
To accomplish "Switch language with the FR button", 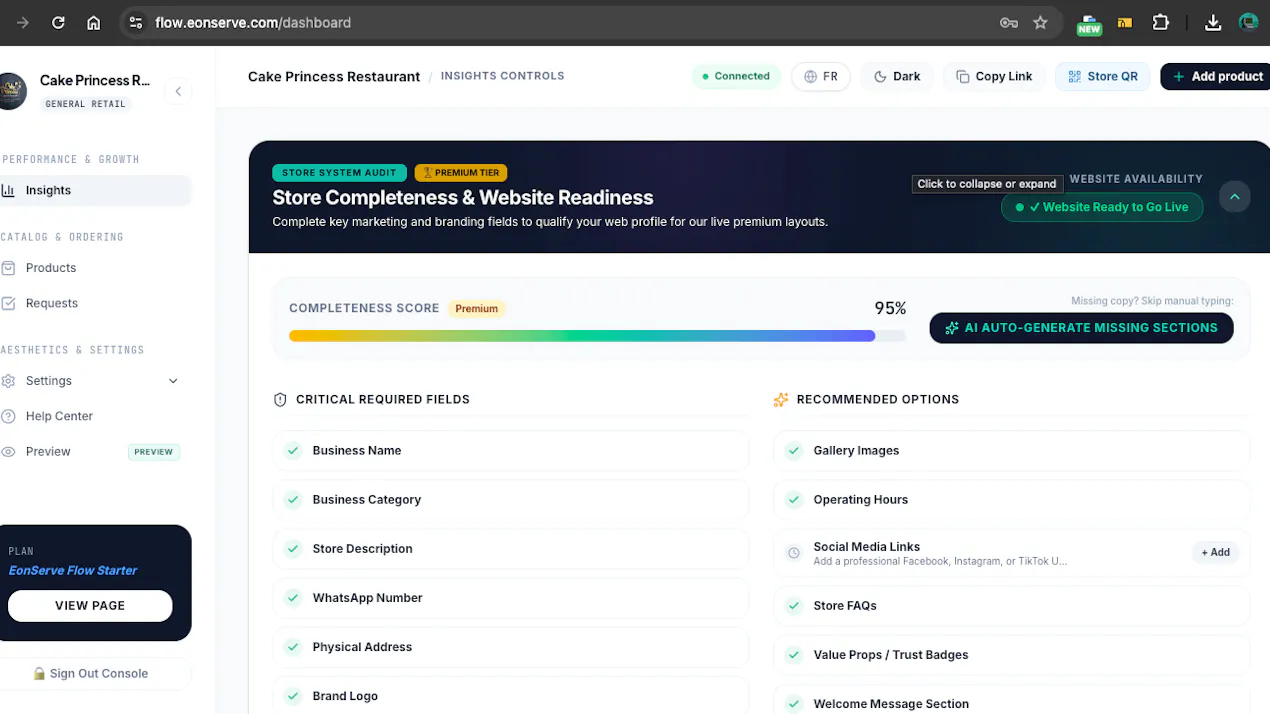I will coord(820,76).
